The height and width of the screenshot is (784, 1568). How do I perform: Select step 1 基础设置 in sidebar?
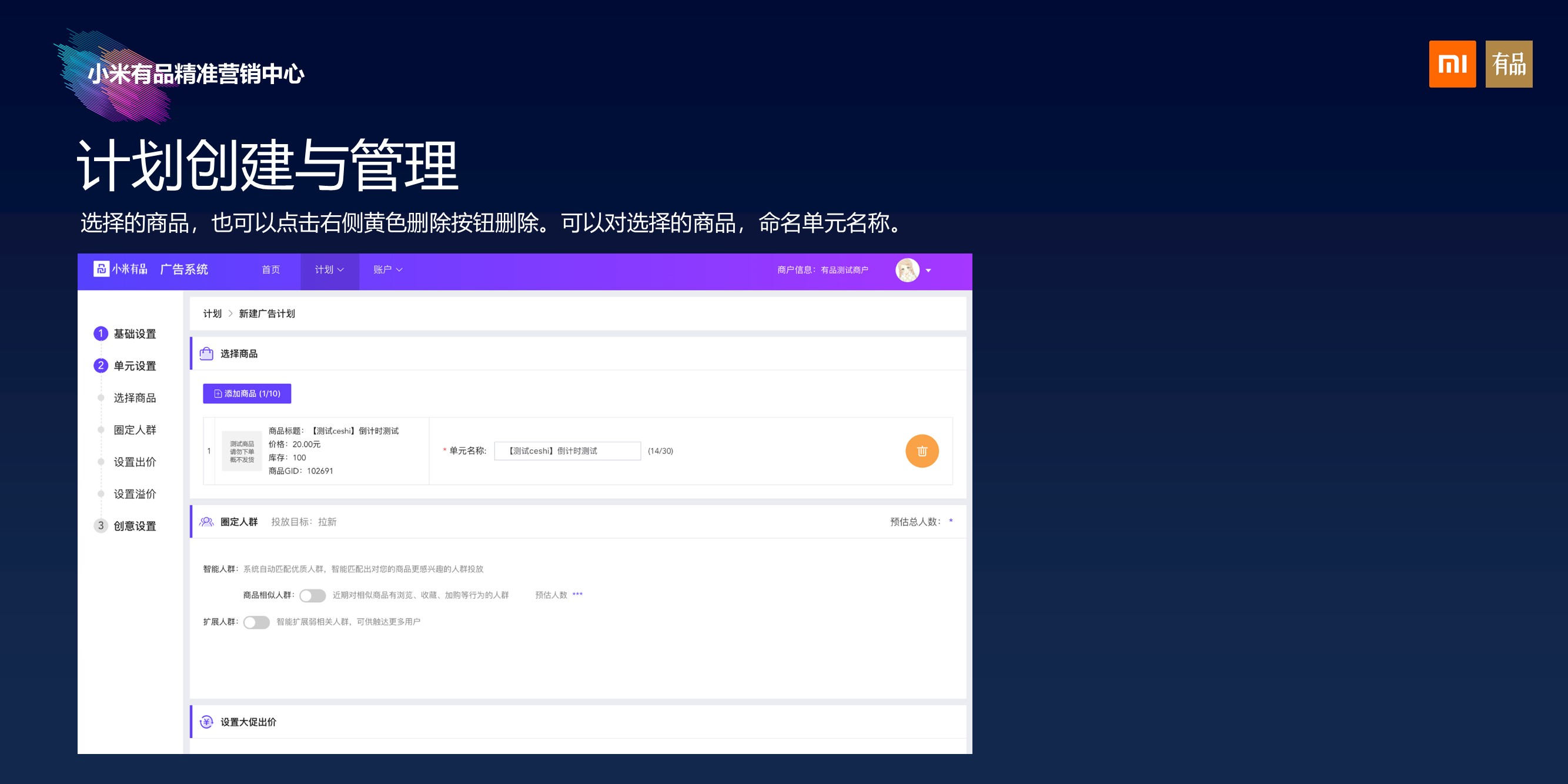click(134, 333)
